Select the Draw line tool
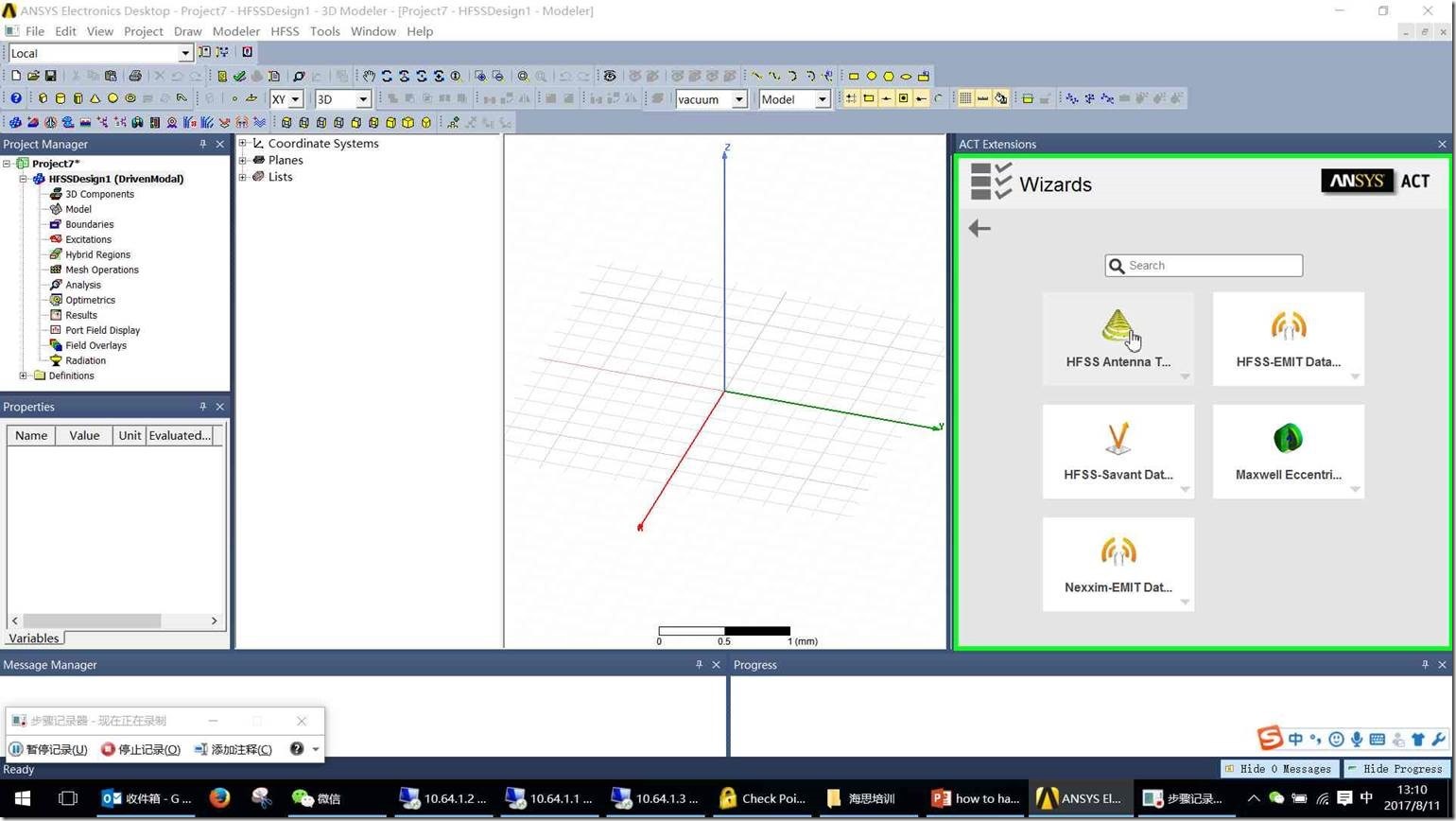The width and height of the screenshot is (1456, 821). 756,76
